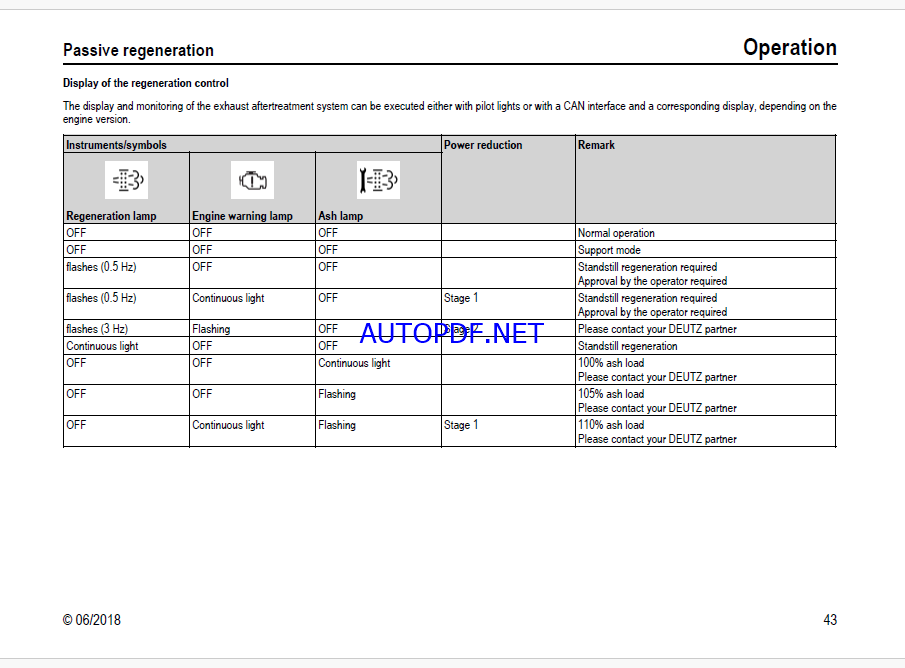
Task: Select the 'Standstill regeneration' remark in Continuous light row
Action: coord(628,346)
